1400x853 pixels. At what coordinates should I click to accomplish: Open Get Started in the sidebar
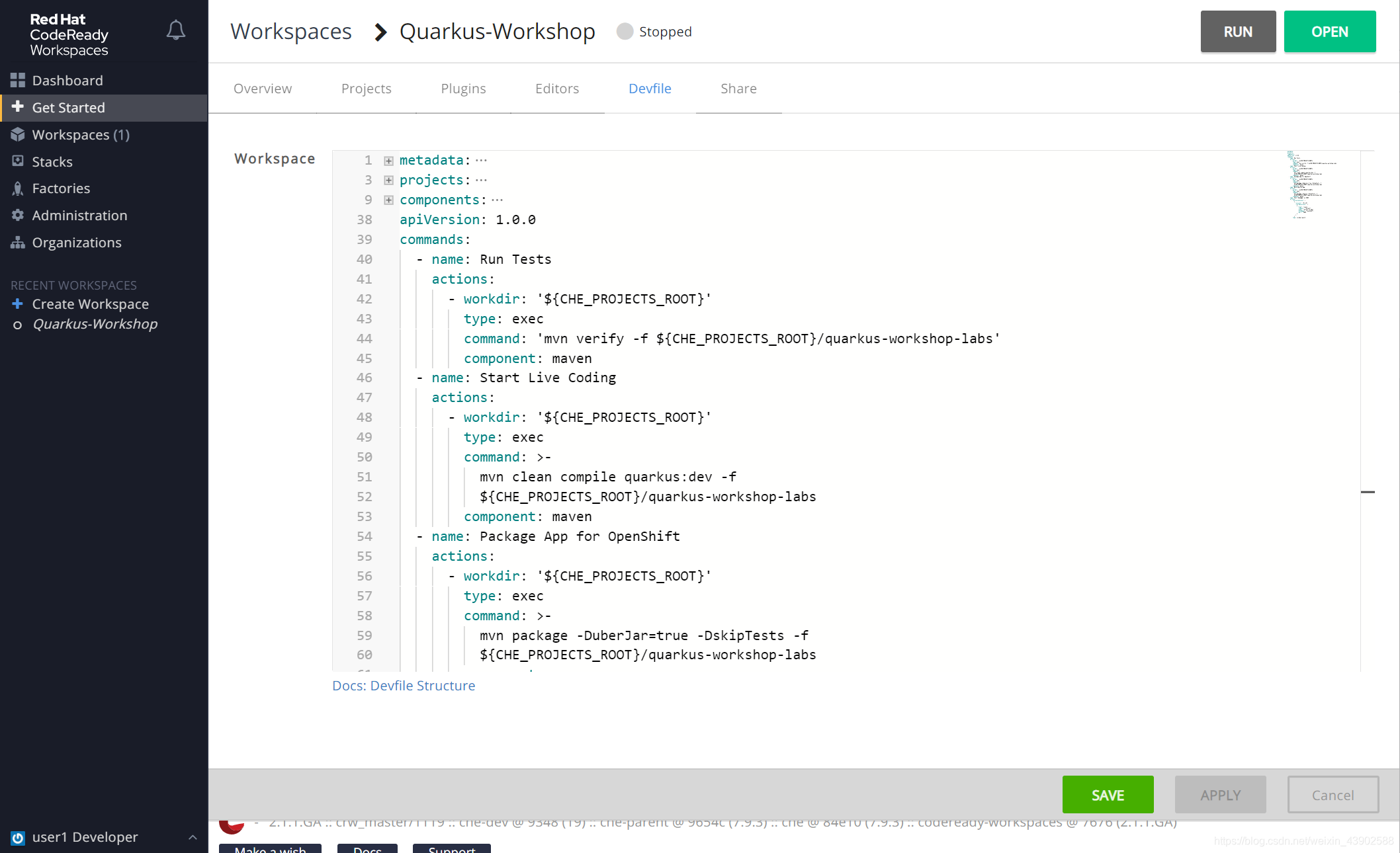(x=104, y=108)
